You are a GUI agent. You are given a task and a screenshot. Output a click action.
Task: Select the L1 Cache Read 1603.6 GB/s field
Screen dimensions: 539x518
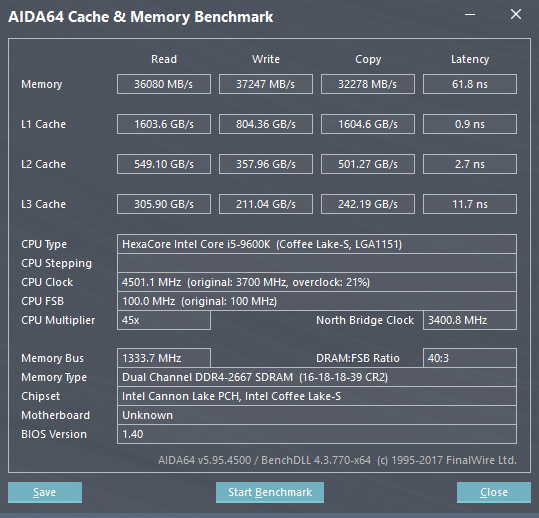[164, 124]
